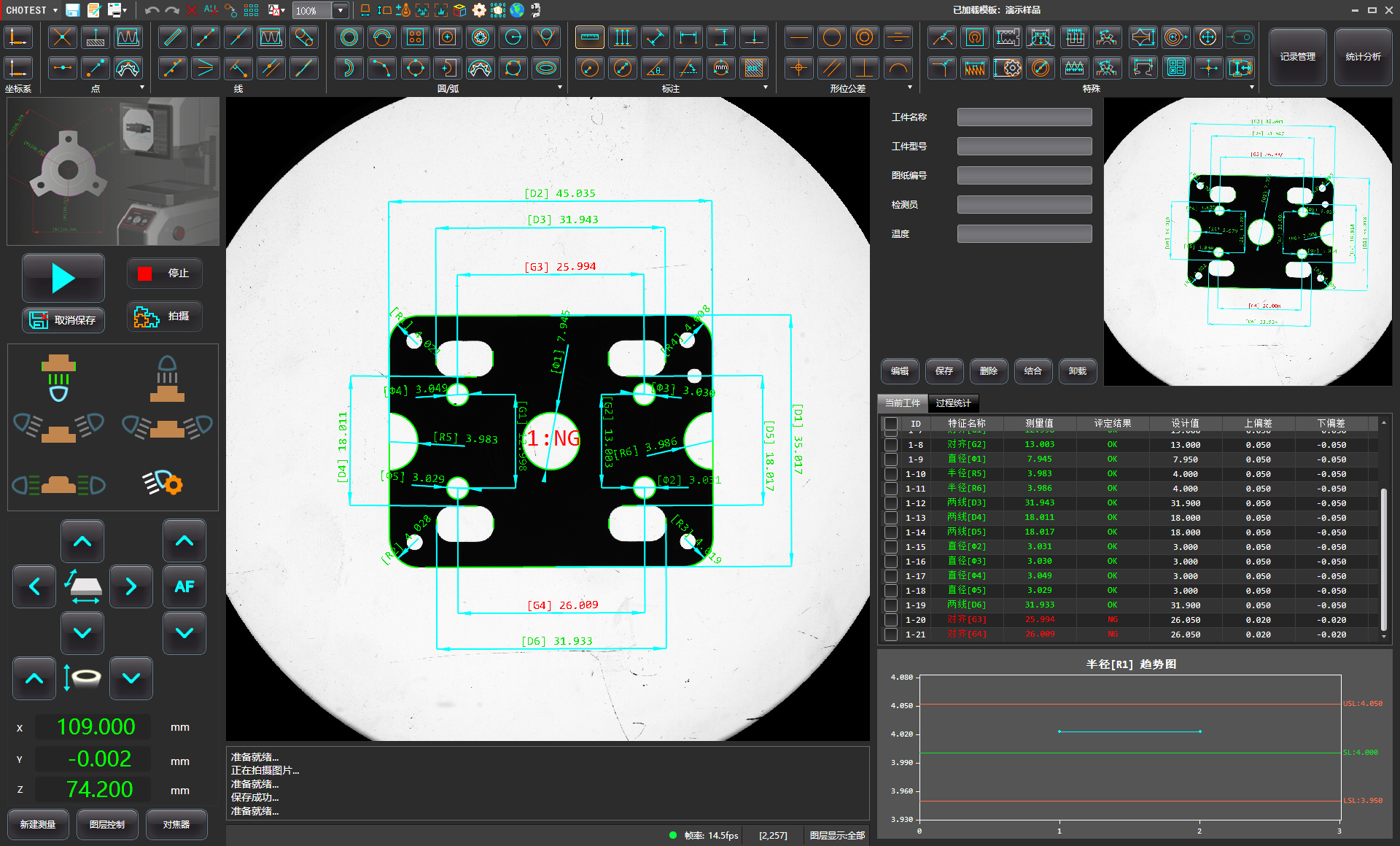The height and width of the screenshot is (846, 1400).
Task: Choose the angle annotation tool
Action: (x=655, y=69)
